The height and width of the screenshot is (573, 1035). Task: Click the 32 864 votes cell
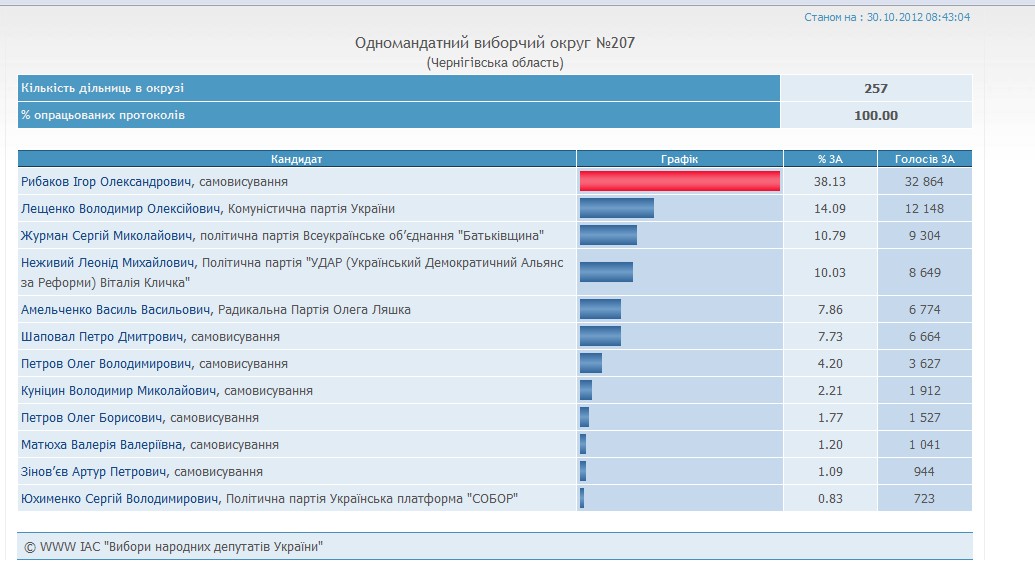[924, 182]
